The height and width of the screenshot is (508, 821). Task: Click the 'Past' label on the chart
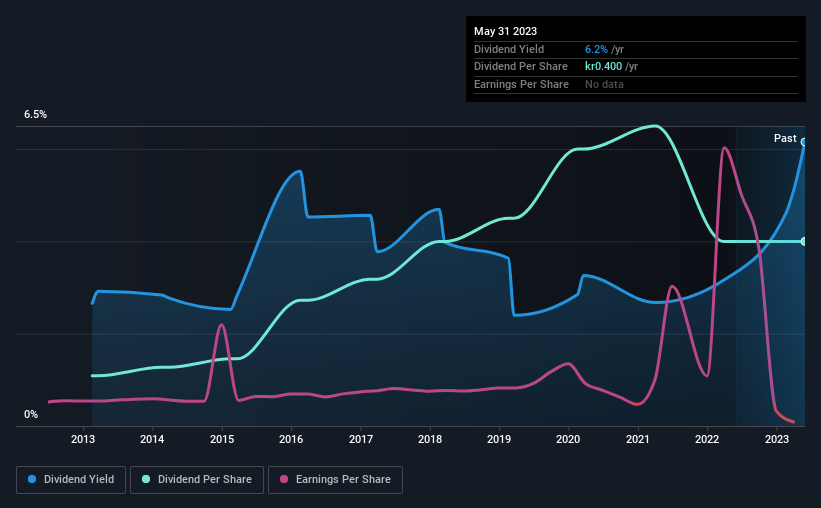(x=785, y=138)
